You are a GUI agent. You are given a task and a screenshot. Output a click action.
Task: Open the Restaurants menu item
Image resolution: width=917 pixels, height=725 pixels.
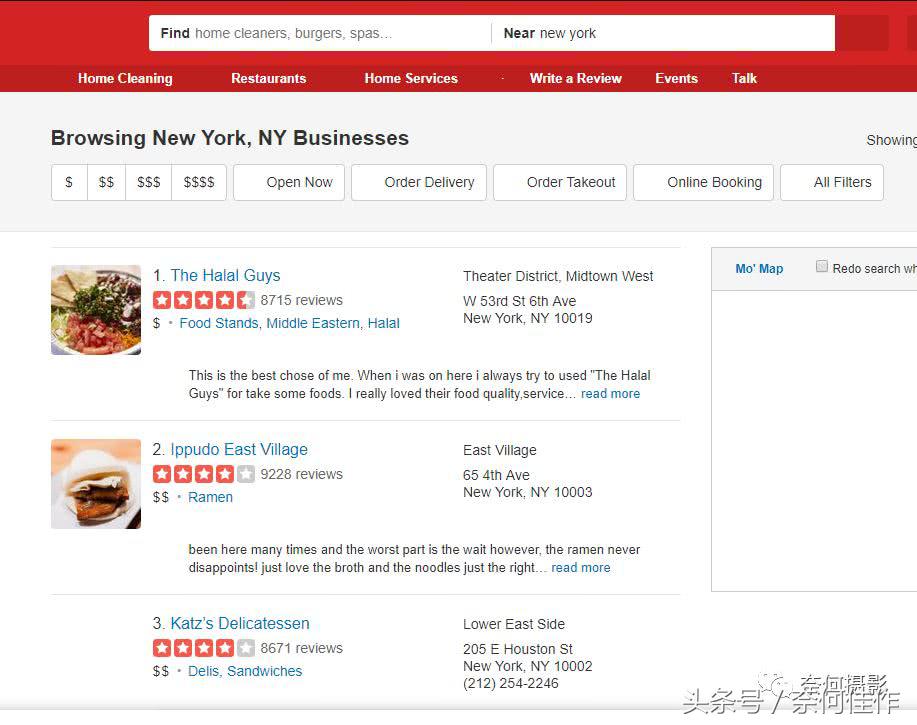268,78
